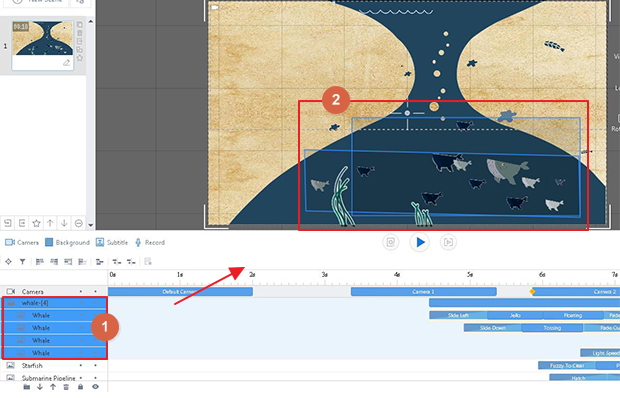Select the Camera 1 clip on timeline
Viewport: 620px width, 398px height.
[x=423, y=292]
